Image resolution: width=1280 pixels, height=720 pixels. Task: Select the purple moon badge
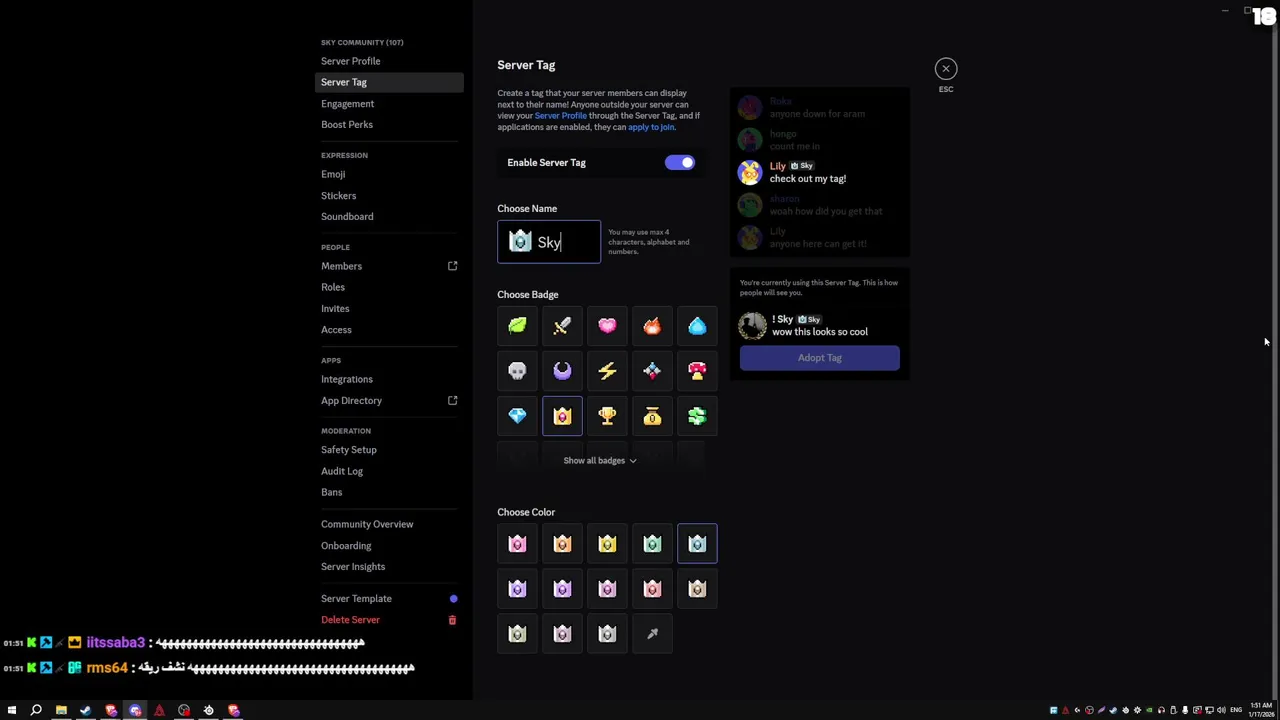tap(562, 371)
